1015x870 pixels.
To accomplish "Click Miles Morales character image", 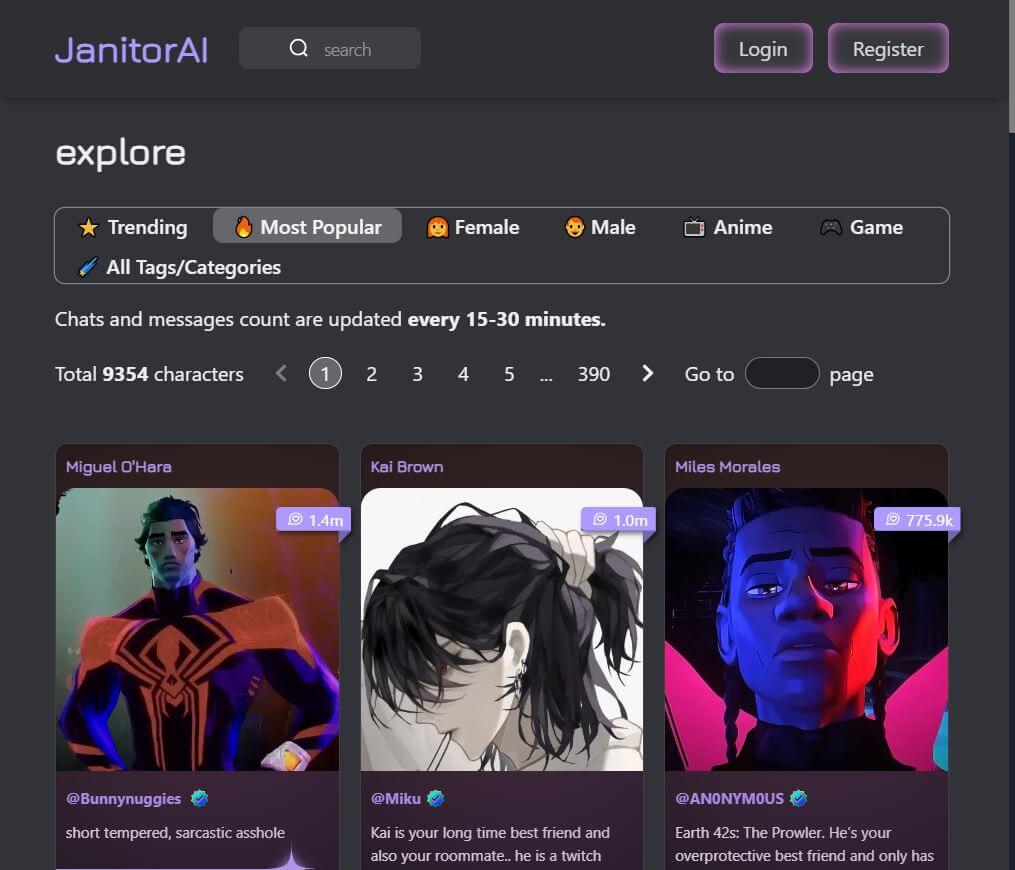I will [807, 629].
